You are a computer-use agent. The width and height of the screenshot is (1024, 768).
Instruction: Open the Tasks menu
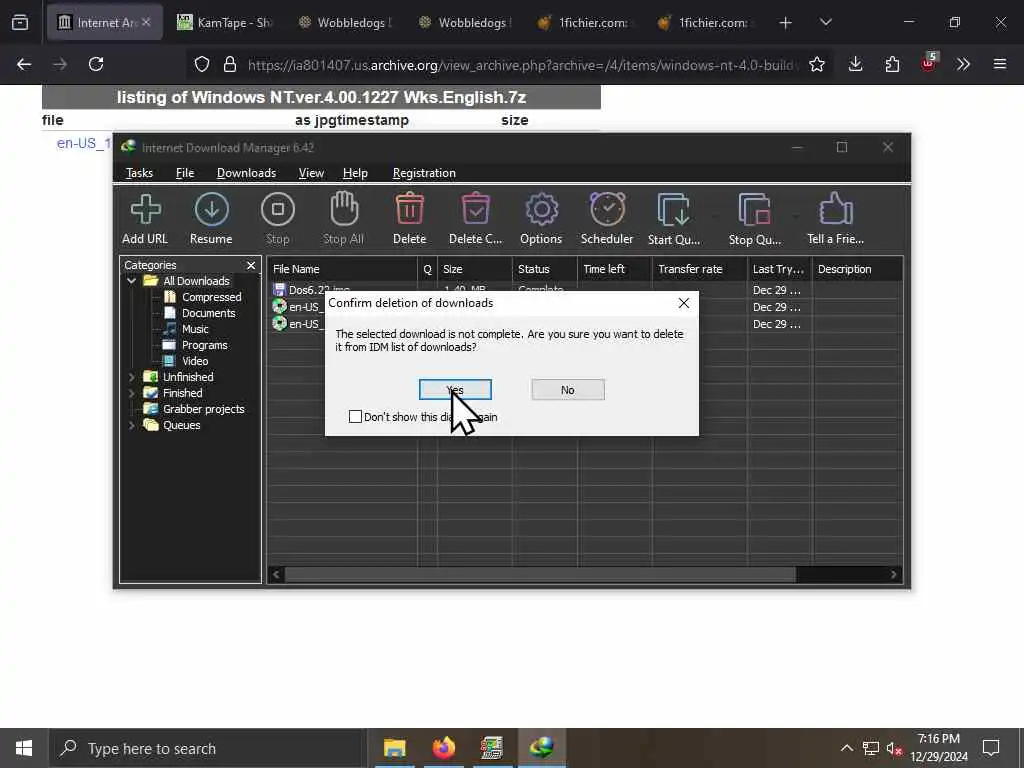point(139,173)
